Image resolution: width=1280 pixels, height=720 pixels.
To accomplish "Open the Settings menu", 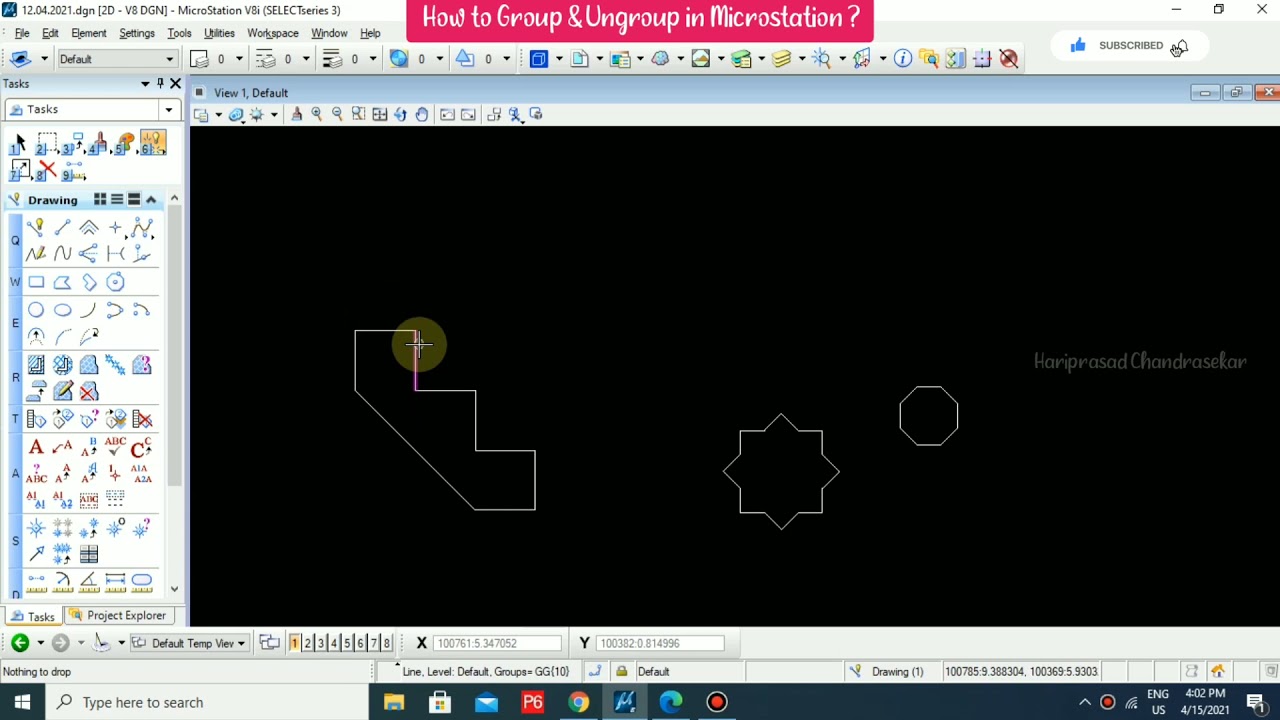I will [x=137, y=33].
